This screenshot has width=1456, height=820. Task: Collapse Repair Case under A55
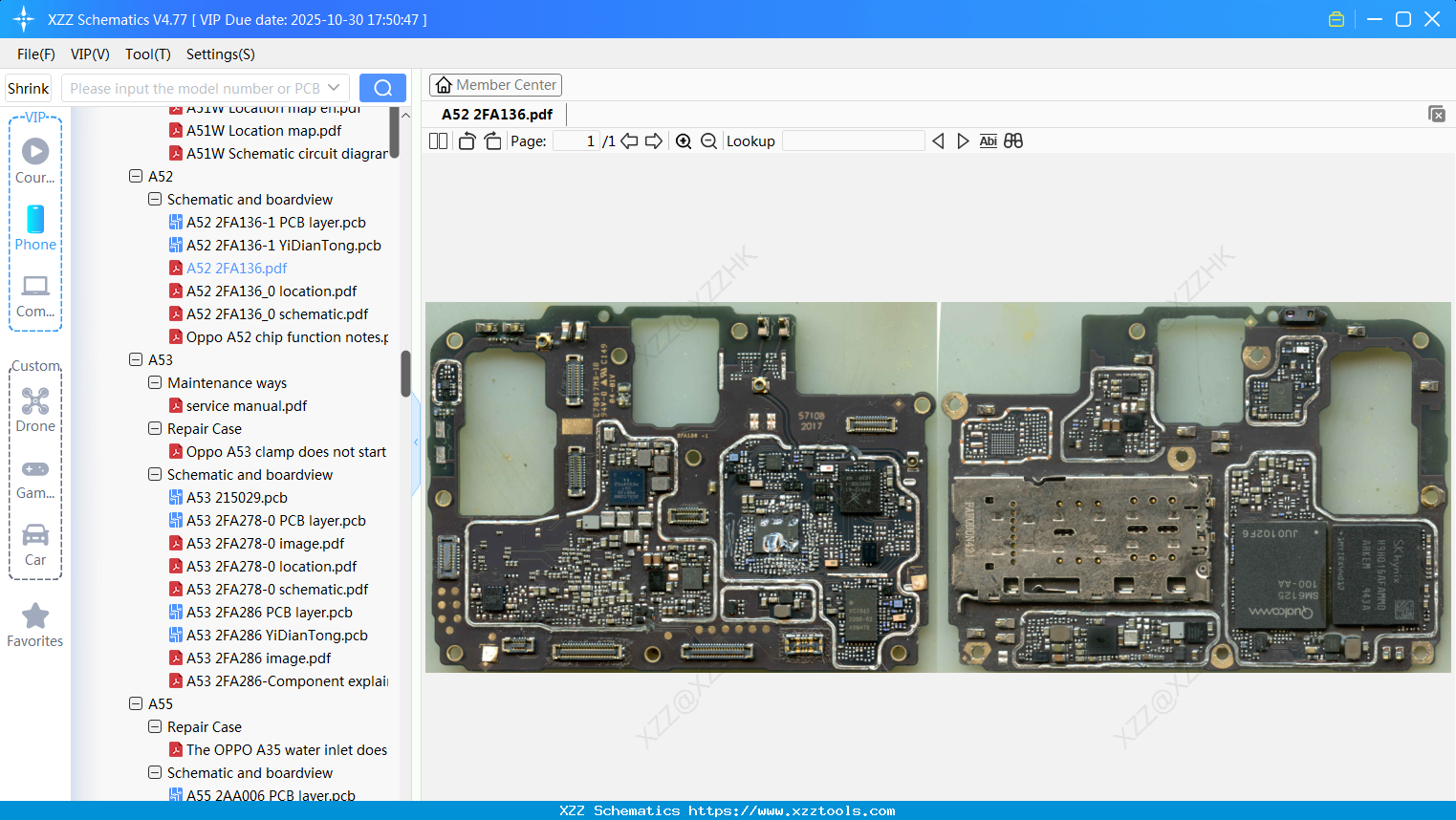[155, 727]
